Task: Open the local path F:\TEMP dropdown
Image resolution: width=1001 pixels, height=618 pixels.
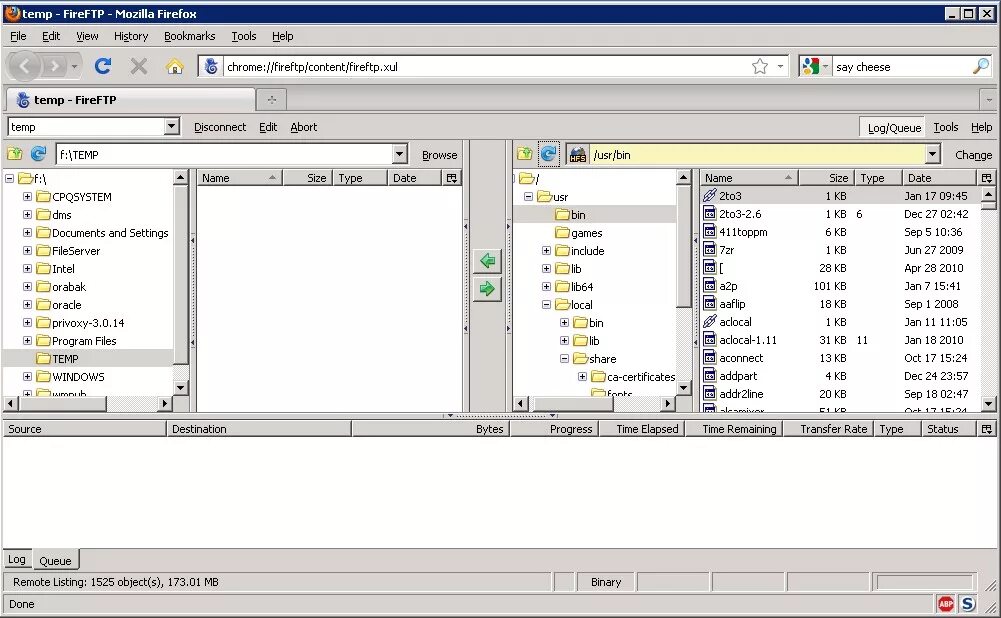Action: pos(400,154)
